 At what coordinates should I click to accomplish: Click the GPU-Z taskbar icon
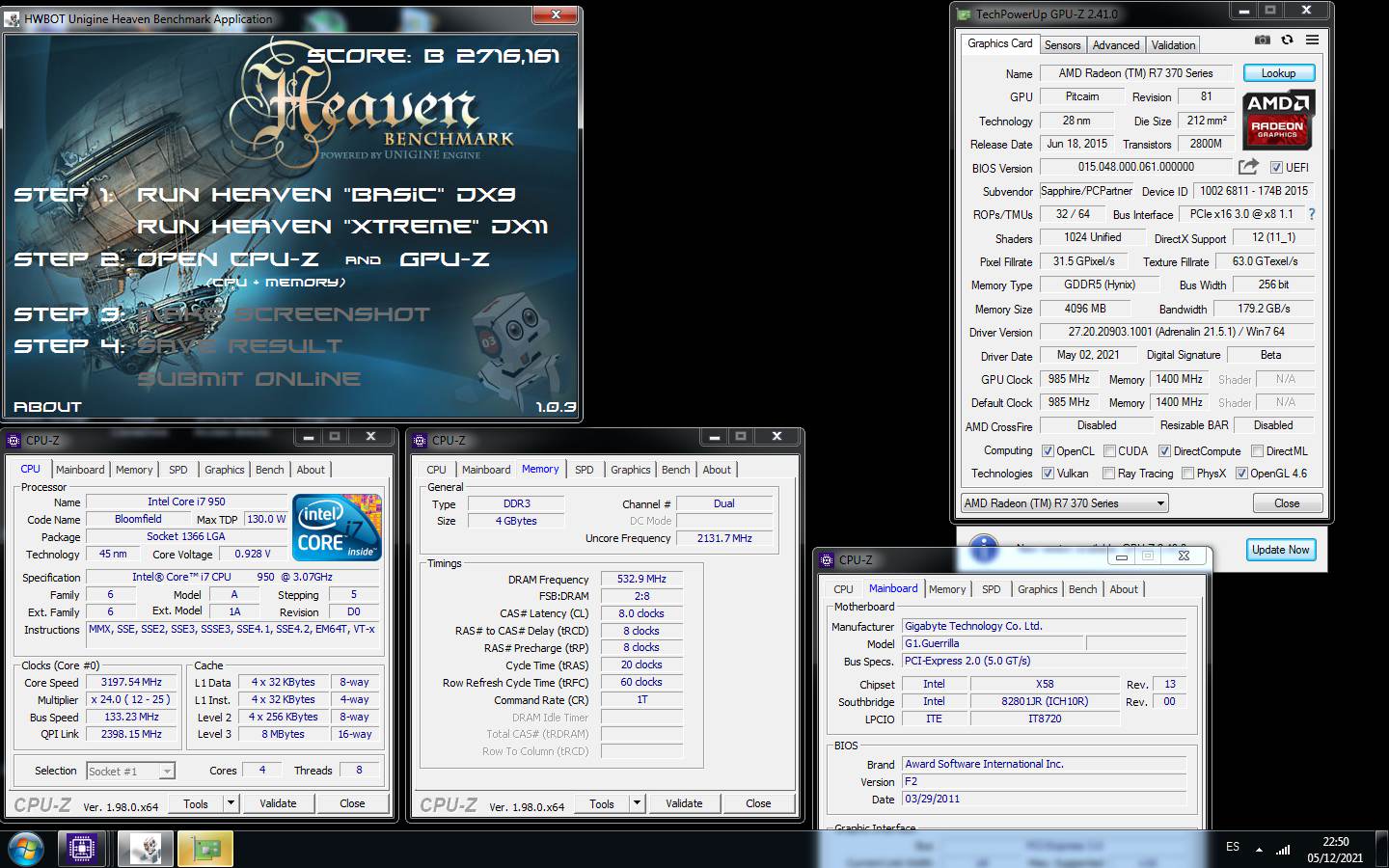click(205, 849)
